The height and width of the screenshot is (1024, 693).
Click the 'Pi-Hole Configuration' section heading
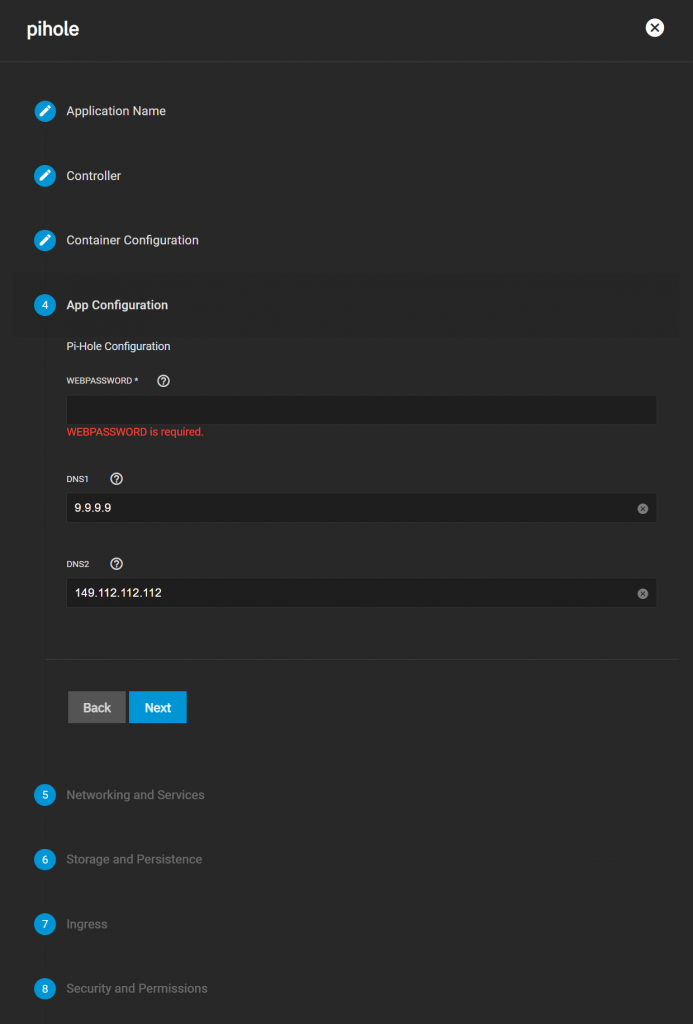(x=118, y=346)
